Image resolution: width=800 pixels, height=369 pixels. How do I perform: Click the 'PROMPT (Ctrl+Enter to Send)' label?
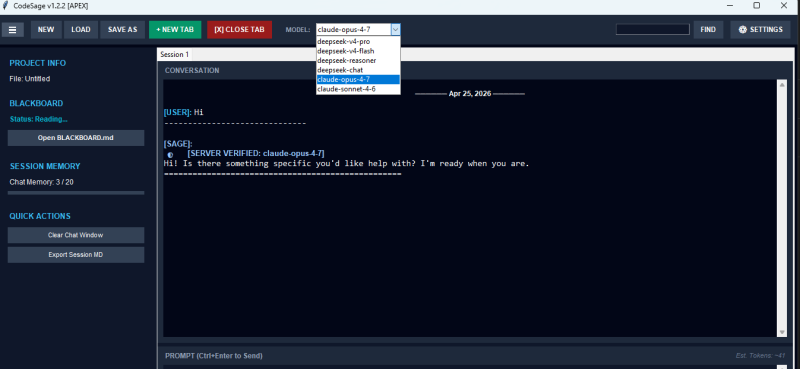point(214,356)
